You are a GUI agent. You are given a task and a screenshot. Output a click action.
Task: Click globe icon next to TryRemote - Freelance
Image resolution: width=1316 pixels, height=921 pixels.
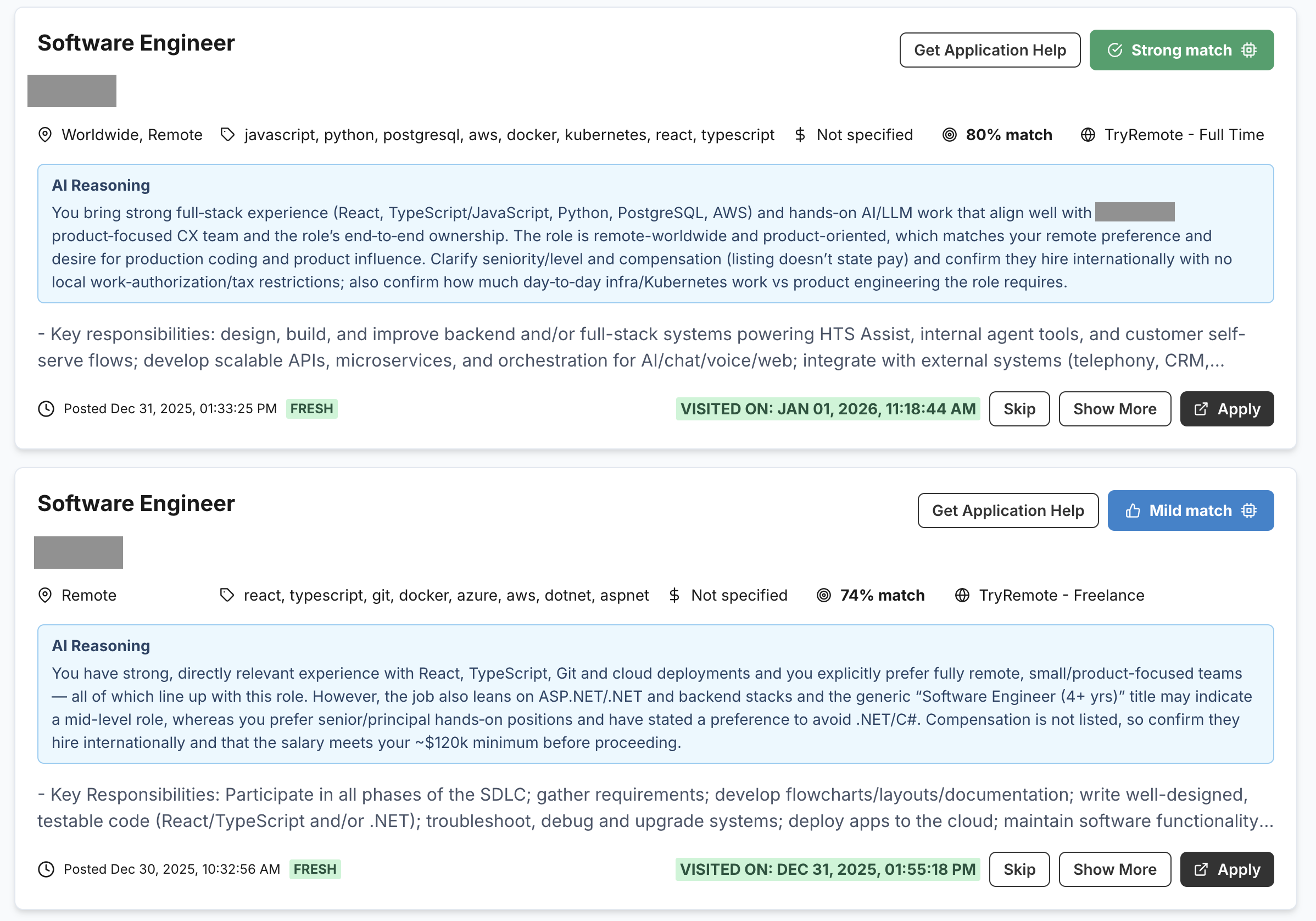[x=962, y=595]
